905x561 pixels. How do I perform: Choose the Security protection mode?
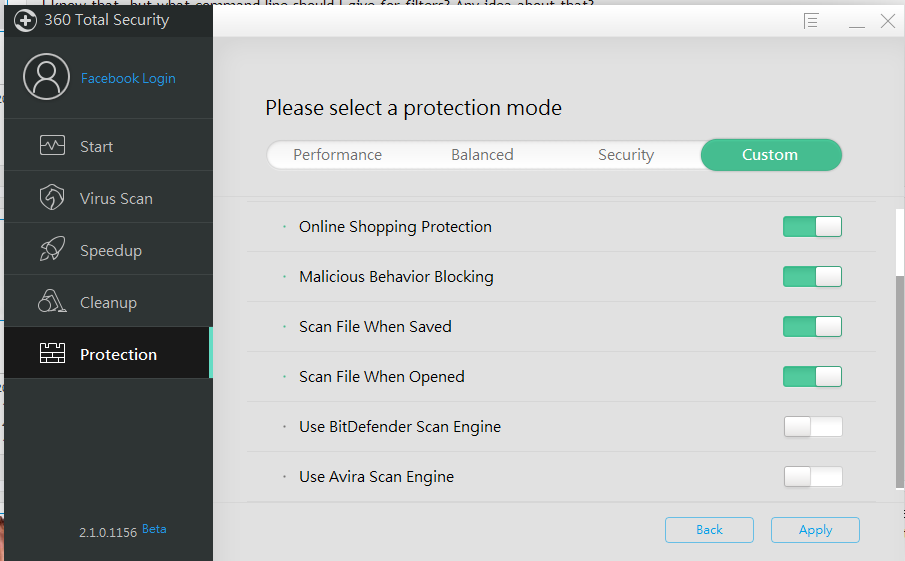[x=626, y=155]
